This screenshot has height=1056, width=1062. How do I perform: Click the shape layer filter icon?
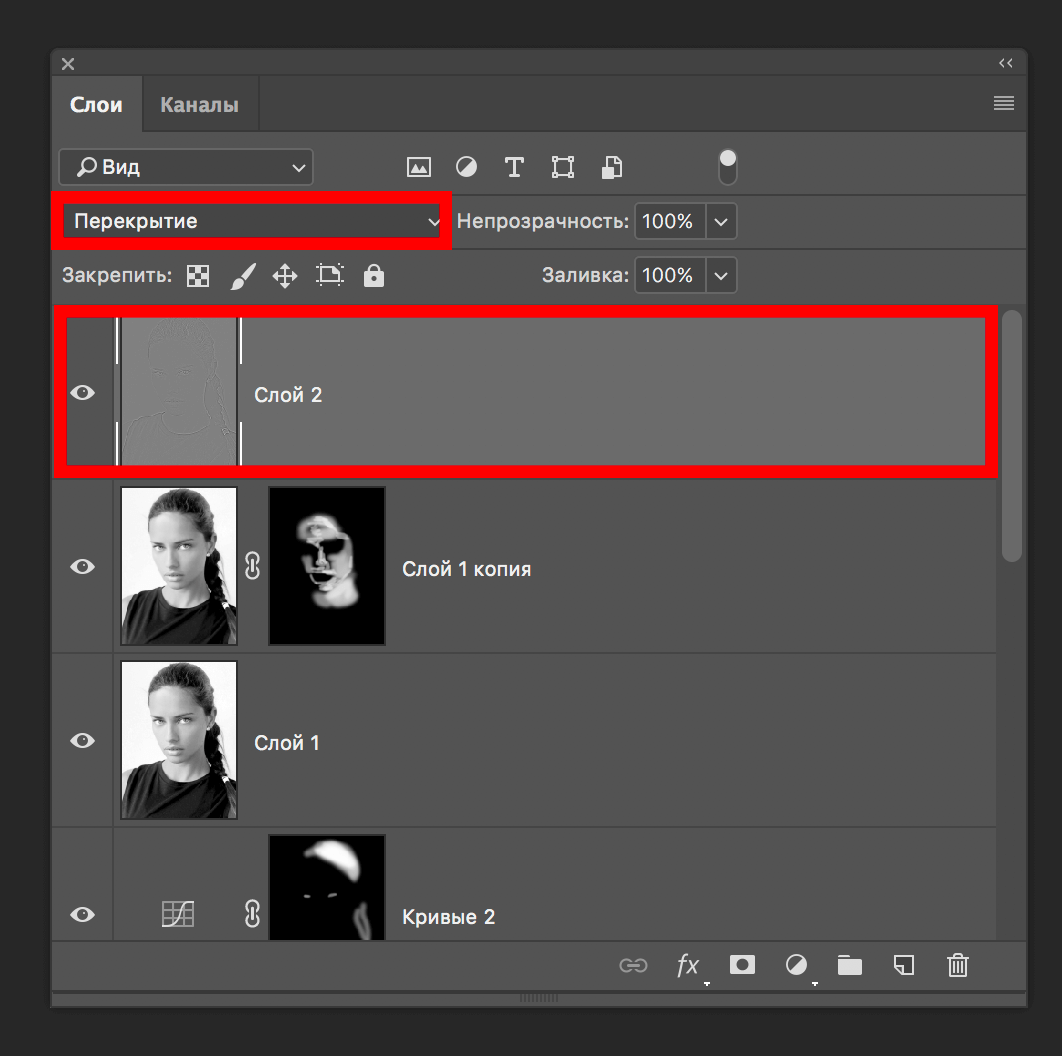click(x=563, y=167)
